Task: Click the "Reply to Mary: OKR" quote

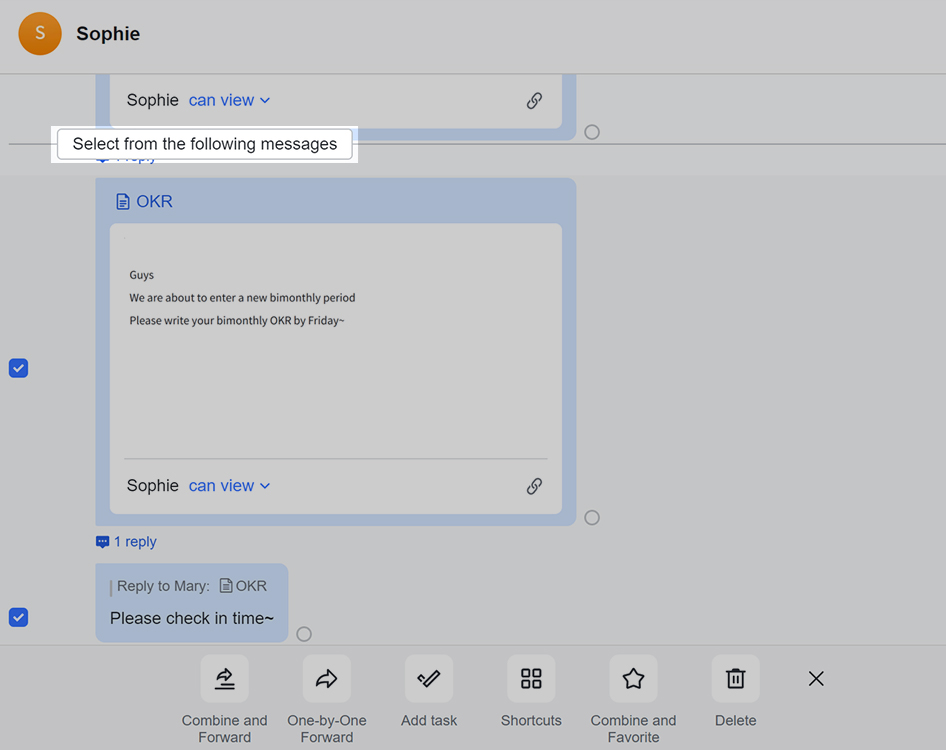Action: point(191,586)
